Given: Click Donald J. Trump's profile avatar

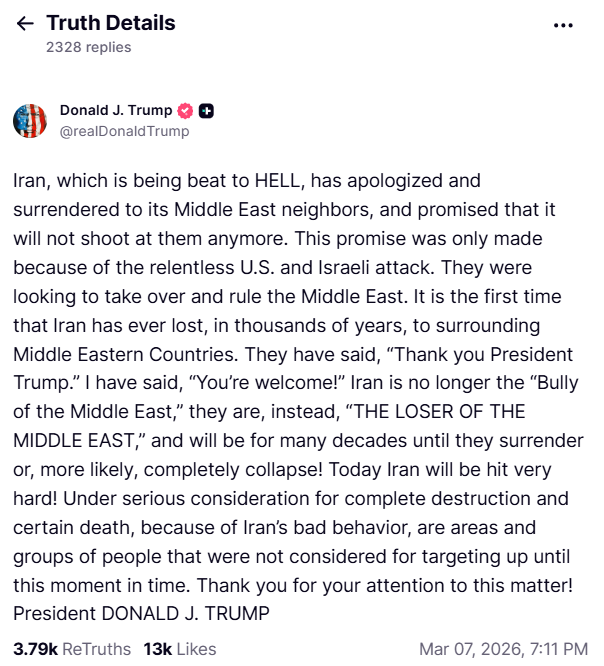Looking at the screenshot, I should [30, 120].
